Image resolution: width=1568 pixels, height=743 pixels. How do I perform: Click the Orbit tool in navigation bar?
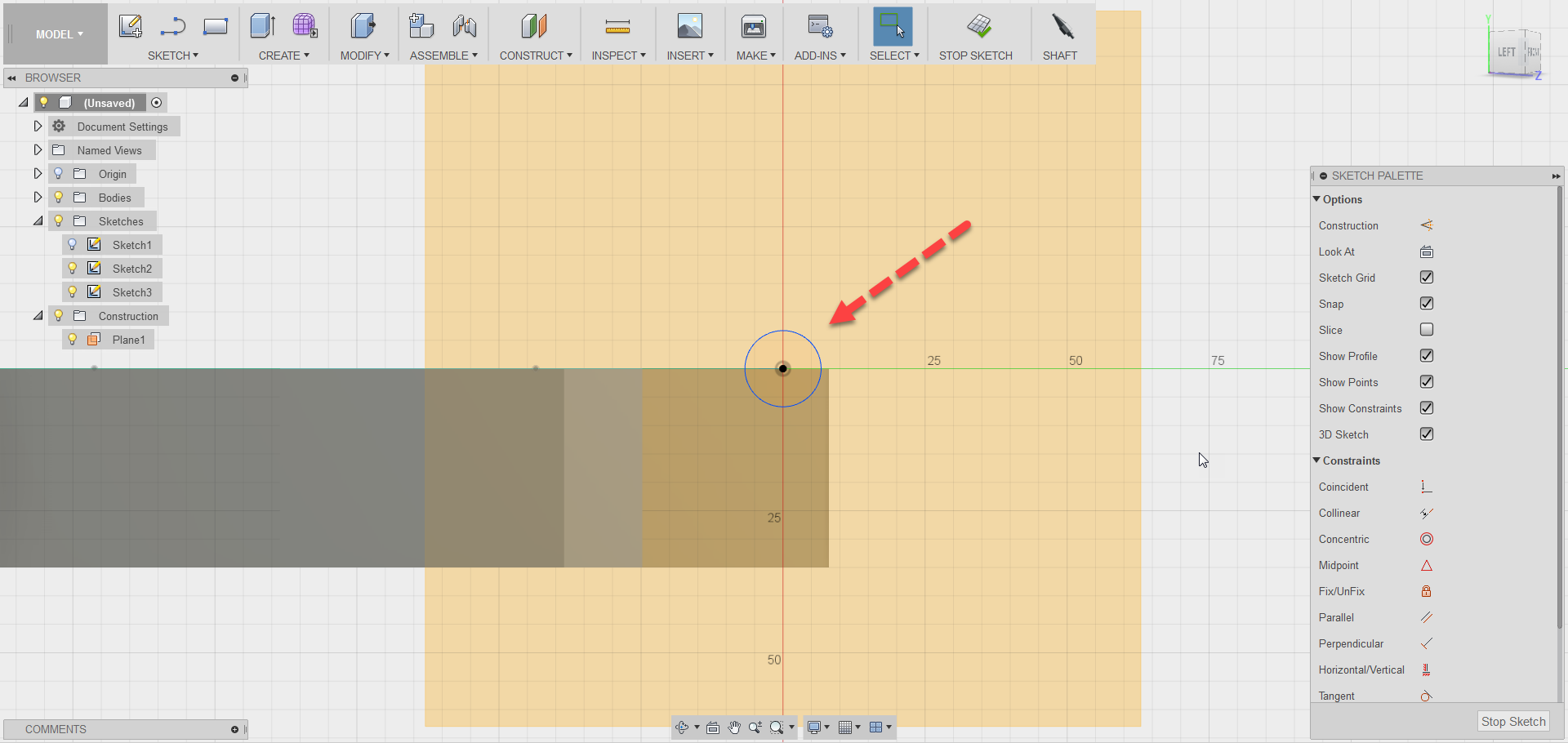684,727
